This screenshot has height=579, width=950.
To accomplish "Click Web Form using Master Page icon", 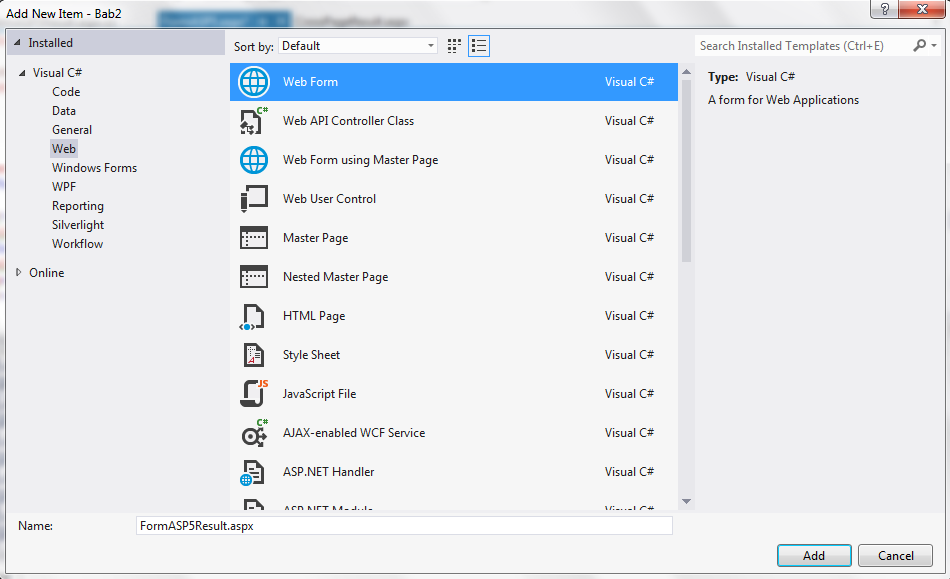I will pos(253,160).
